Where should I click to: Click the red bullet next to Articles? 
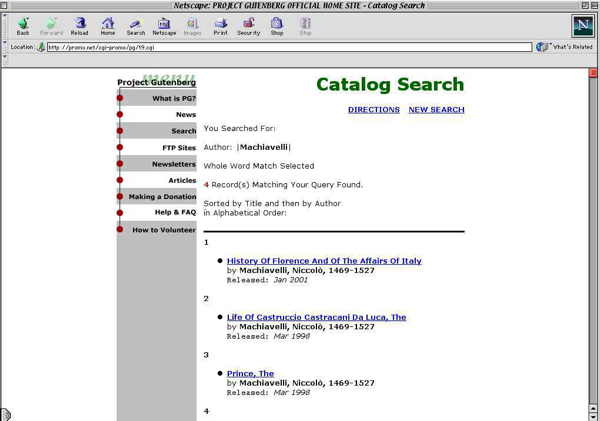[120, 180]
